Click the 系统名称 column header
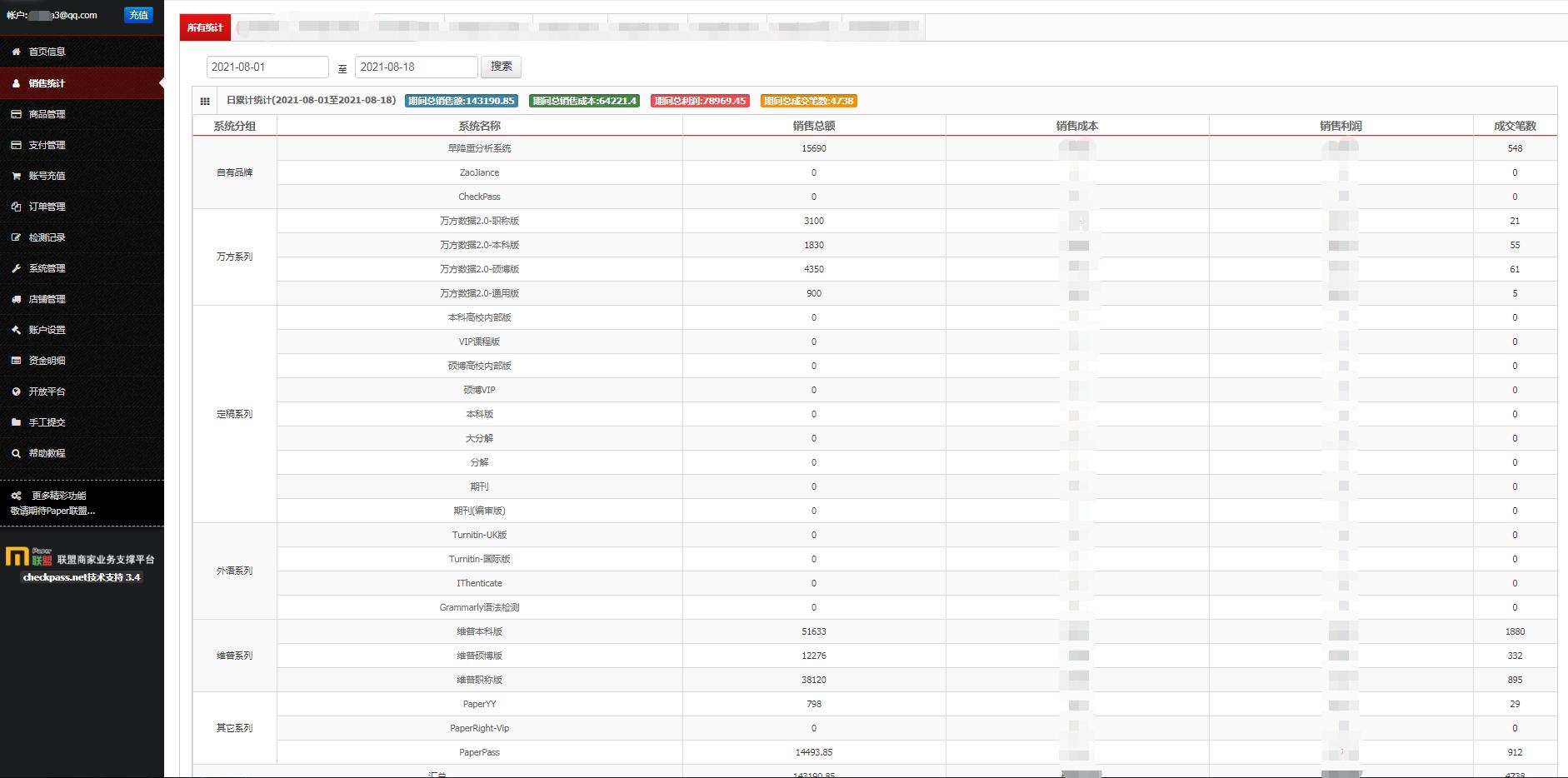The width and height of the screenshot is (1568, 778). 480,126
